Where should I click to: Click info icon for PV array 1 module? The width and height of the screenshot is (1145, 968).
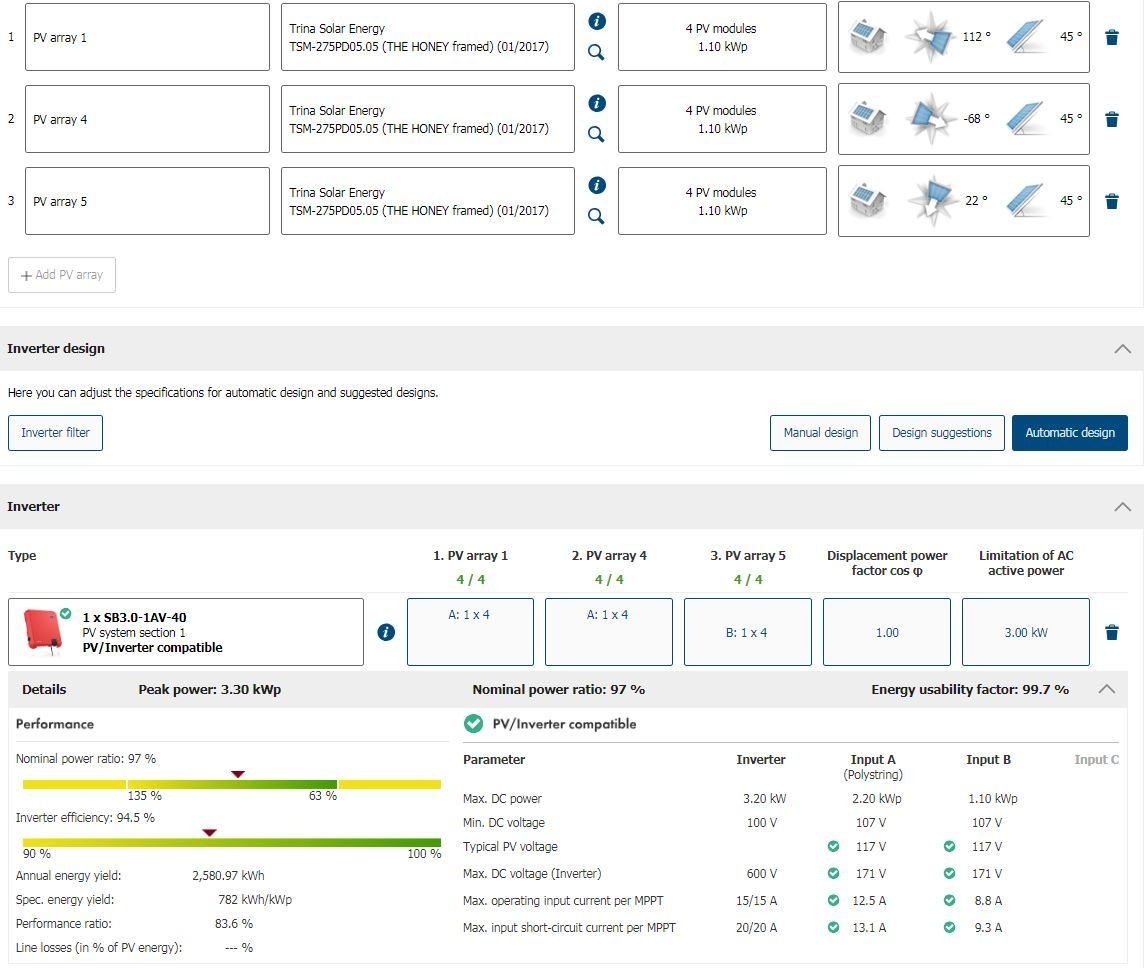point(597,21)
